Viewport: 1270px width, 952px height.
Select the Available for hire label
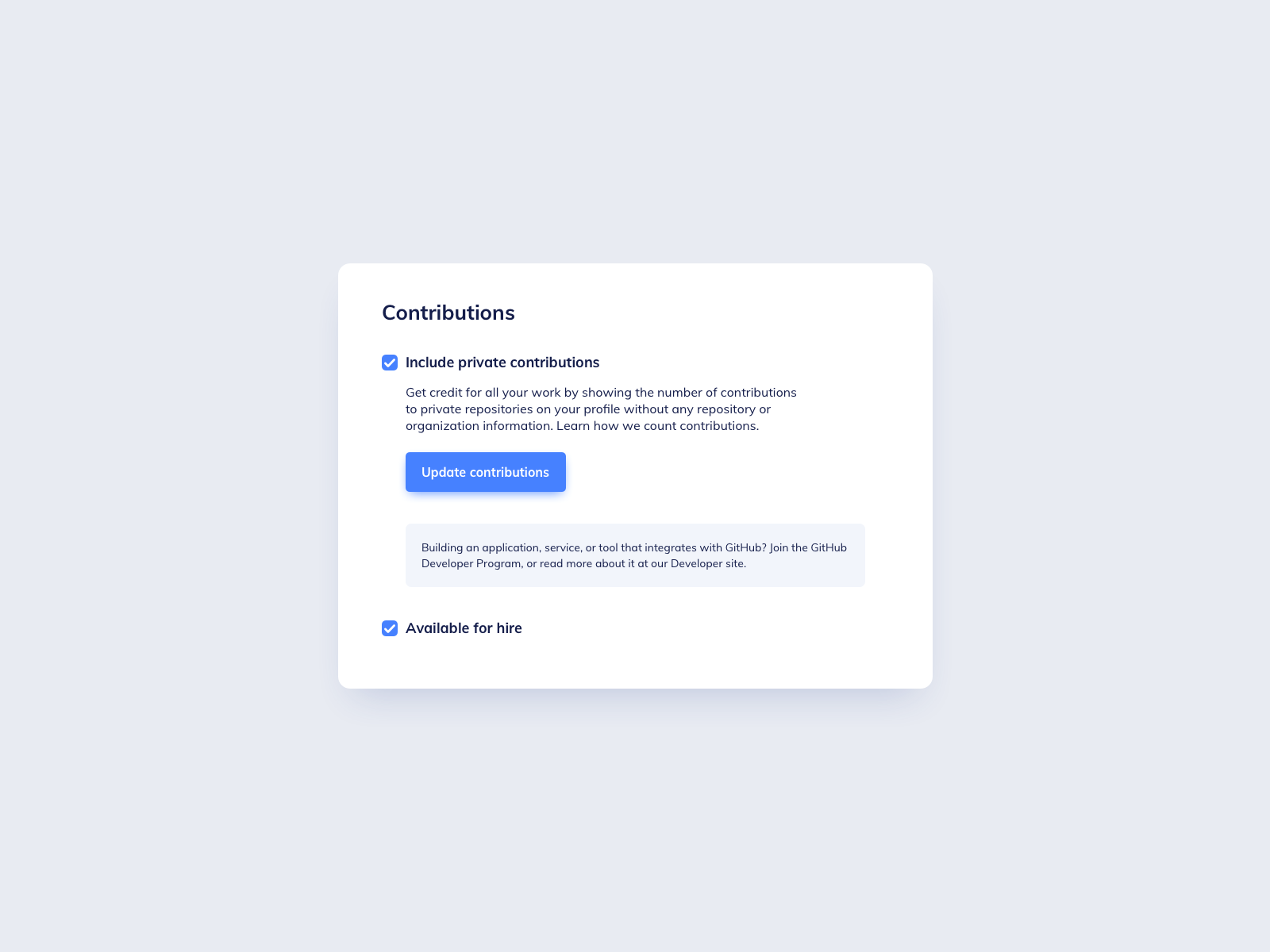coord(464,628)
